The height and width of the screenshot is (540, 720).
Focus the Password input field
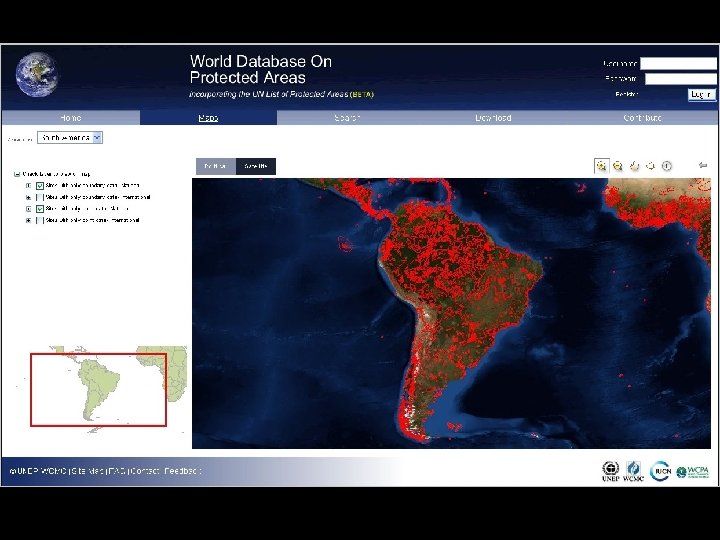[681, 79]
